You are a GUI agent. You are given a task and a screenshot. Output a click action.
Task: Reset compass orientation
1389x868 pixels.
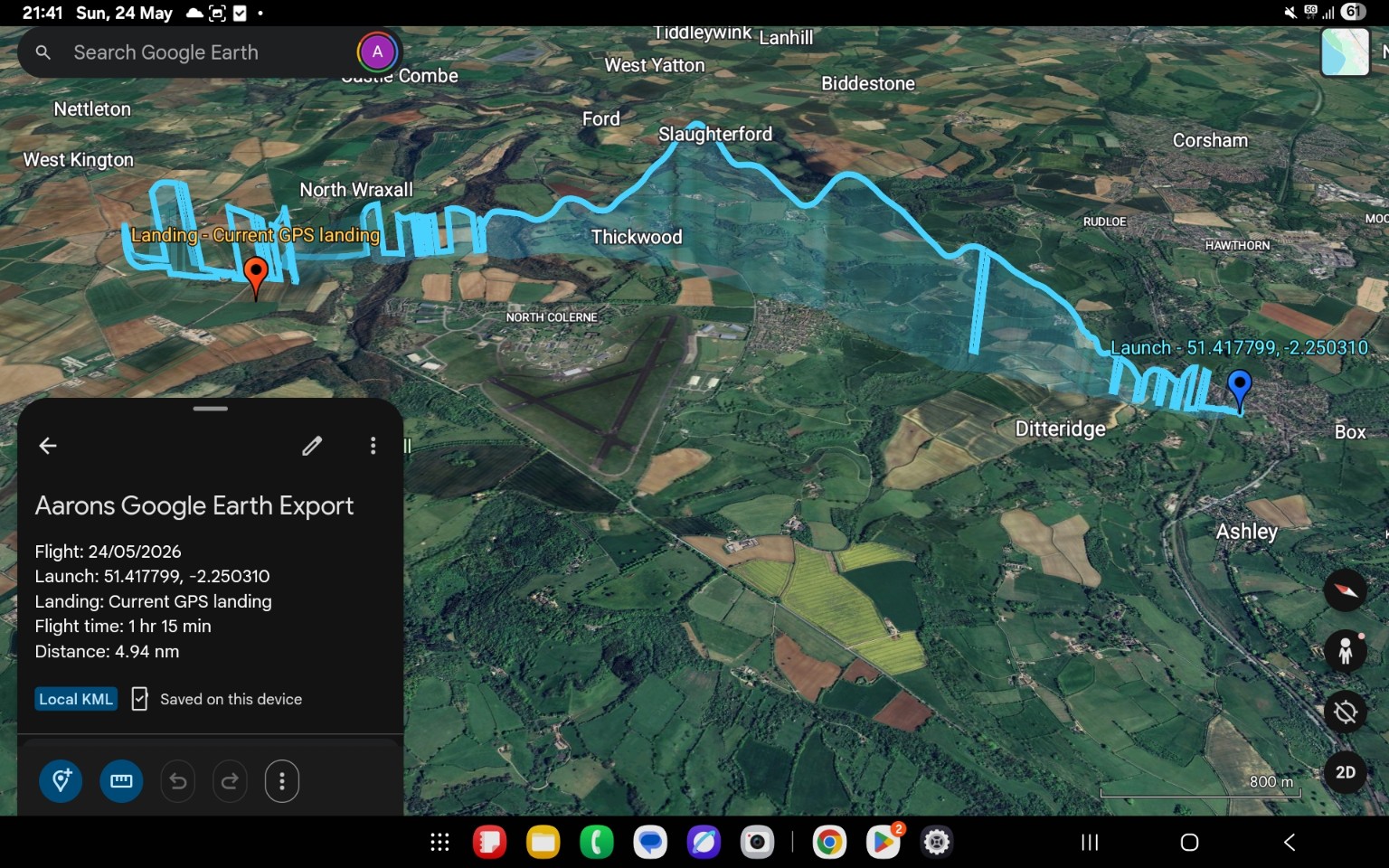pos(1345,590)
